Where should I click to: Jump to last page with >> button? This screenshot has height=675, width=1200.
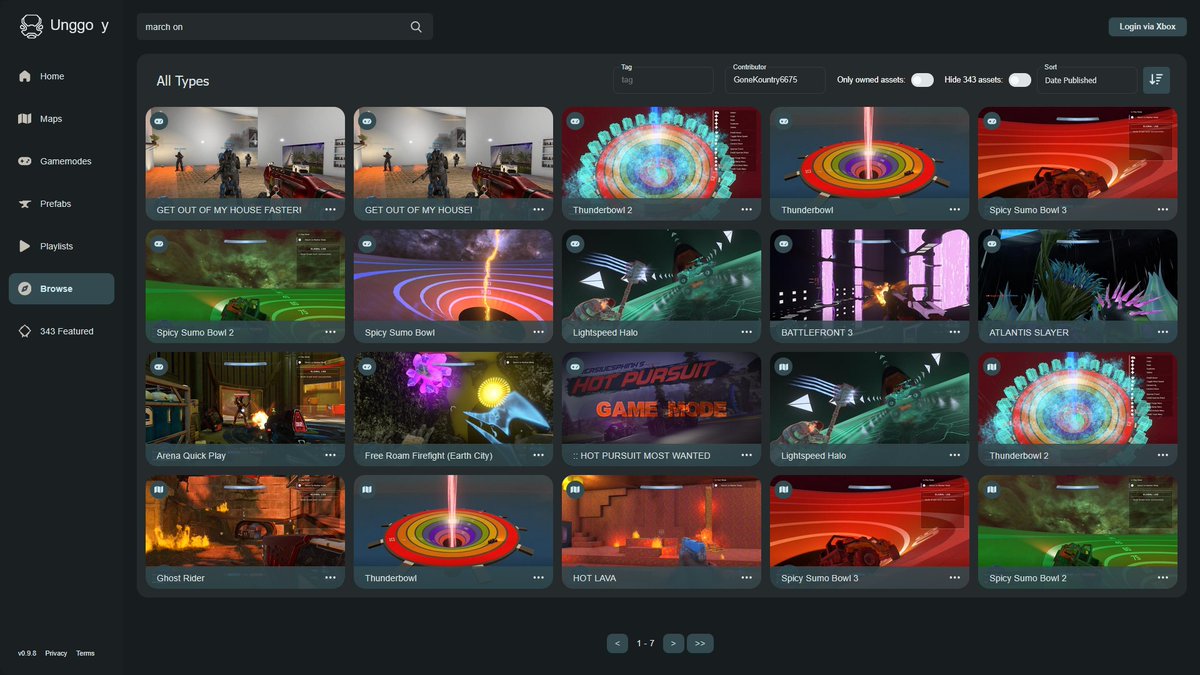[x=700, y=643]
